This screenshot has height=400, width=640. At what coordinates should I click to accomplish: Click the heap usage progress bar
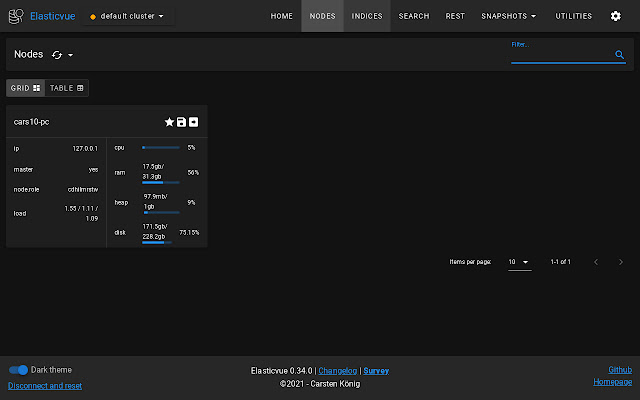(x=162, y=212)
